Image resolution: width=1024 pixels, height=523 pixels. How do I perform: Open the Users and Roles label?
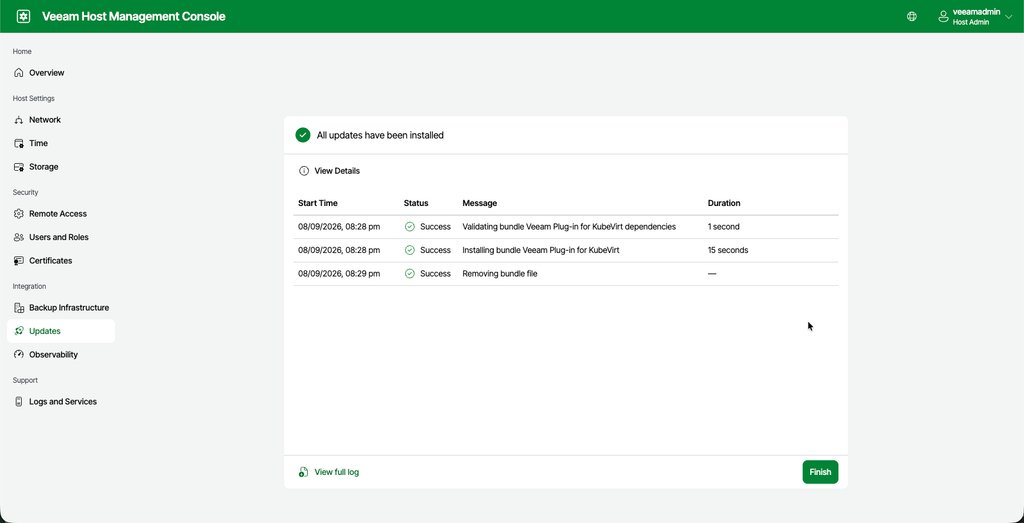pos(59,237)
